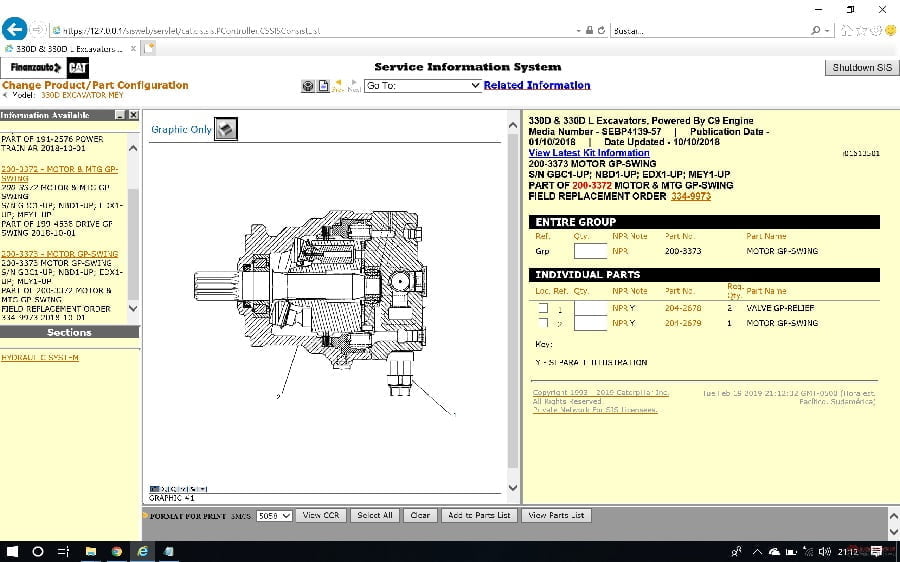Open the browser favorites star icon

(x=861, y=30)
